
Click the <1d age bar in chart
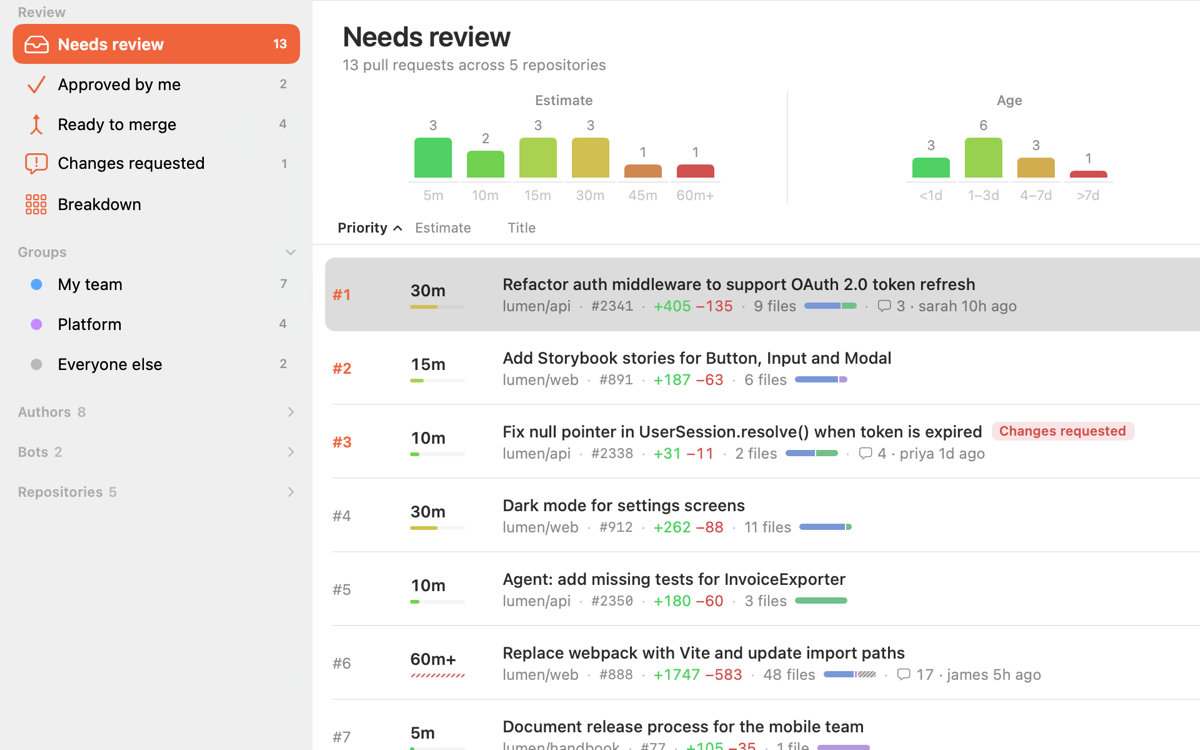pyautogui.click(x=931, y=168)
